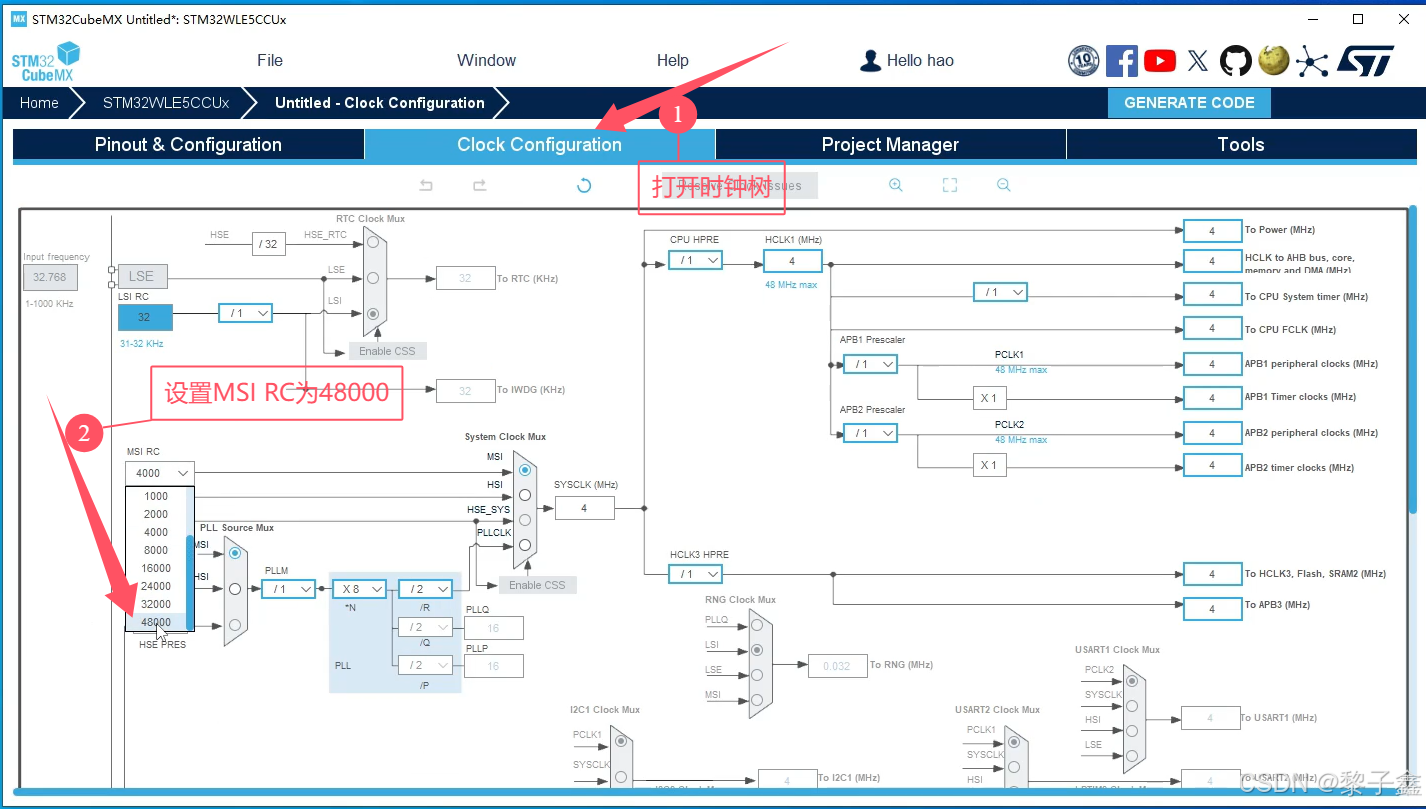The height and width of the screenshot is (809, 1426).
Task: Open the Window menu
Action: [487, 61]
